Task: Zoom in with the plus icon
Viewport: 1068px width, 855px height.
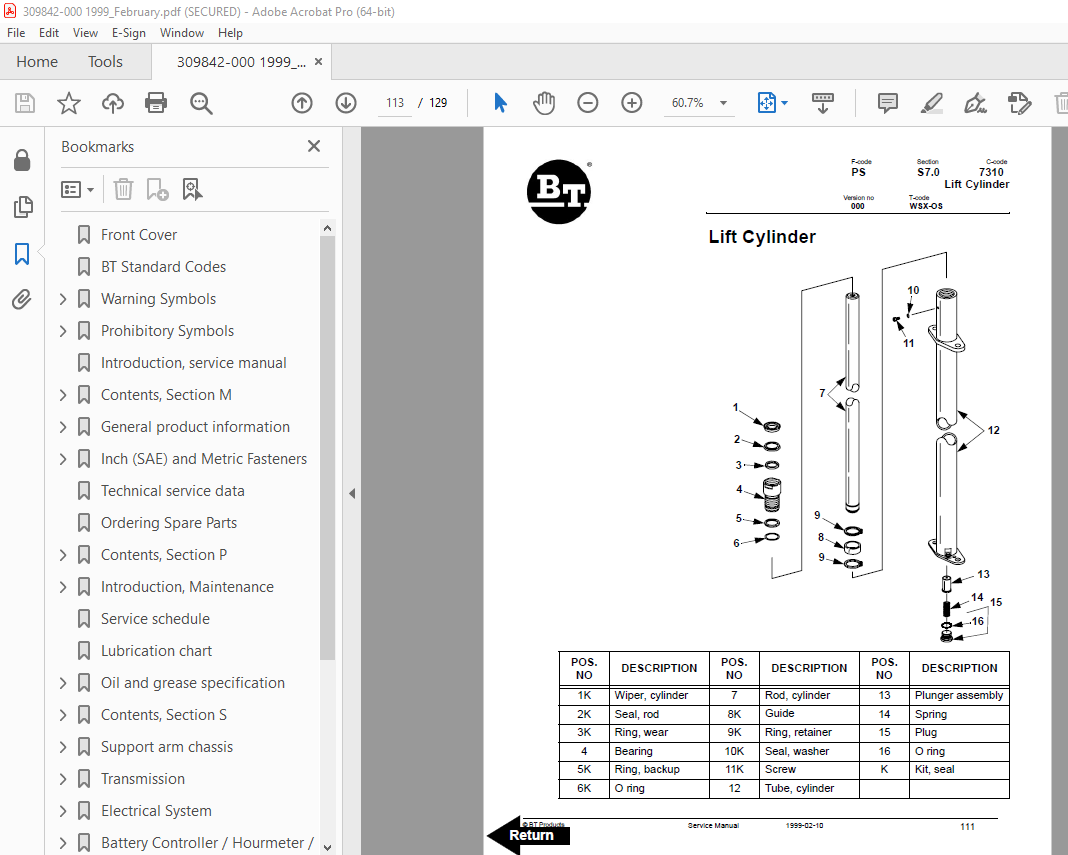Action: click(631, 103)
